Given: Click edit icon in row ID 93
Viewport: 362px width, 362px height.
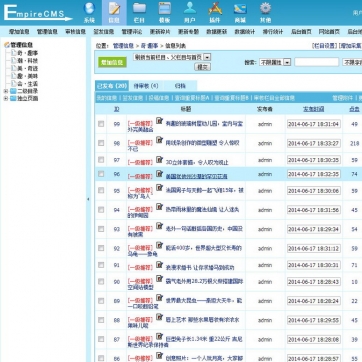Looking at the screenshot, I should coord(160,226).
